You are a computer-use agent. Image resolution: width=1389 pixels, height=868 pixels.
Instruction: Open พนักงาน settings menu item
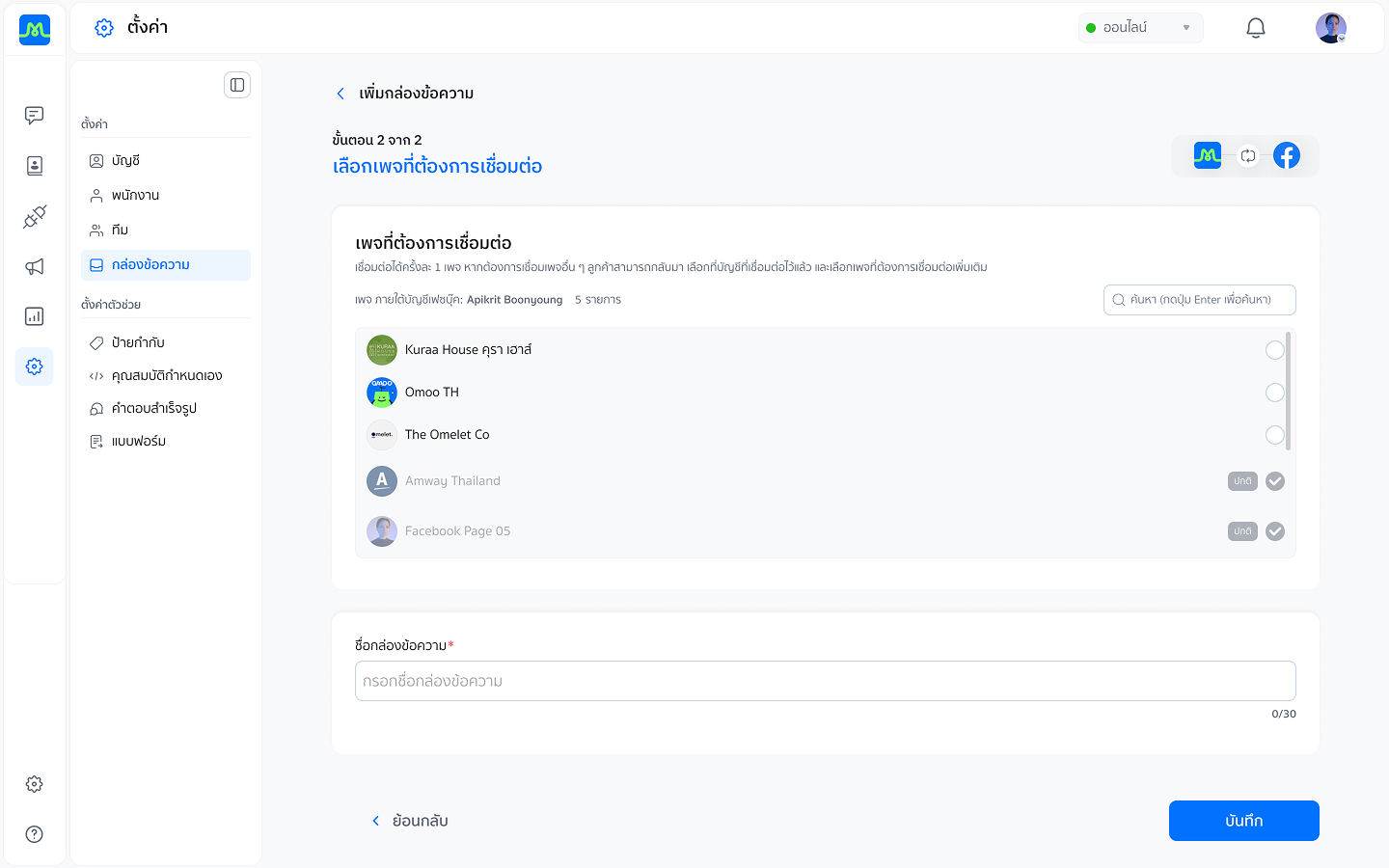166,196
